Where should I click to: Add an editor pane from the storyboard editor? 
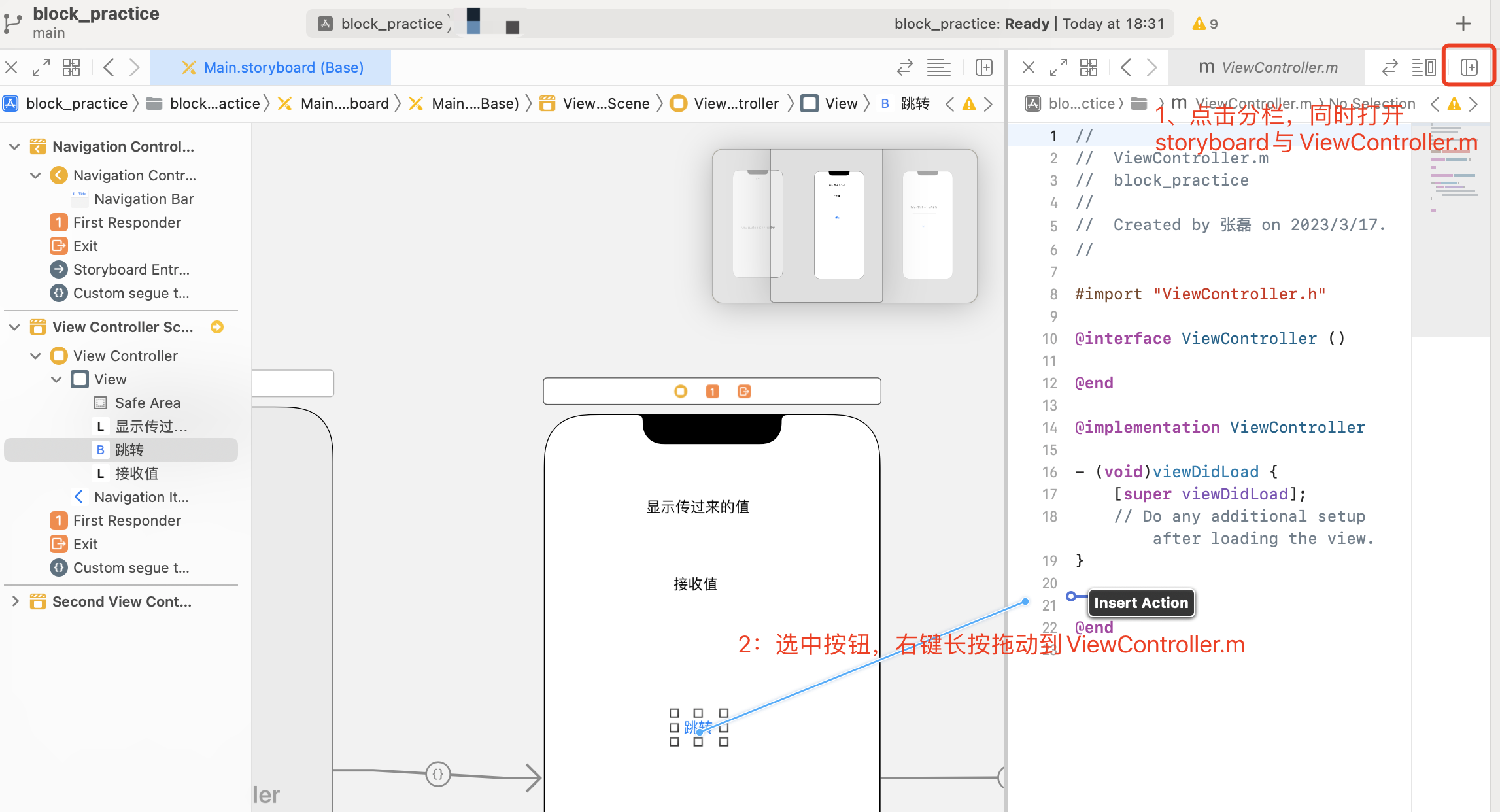coord(984,67)
